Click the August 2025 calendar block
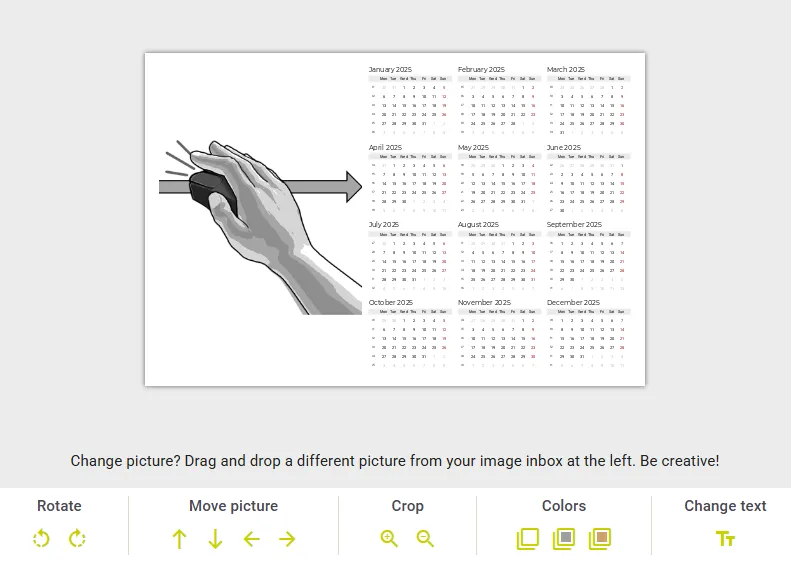This screenshot has width=791, height=562. [x=499, y=256]
